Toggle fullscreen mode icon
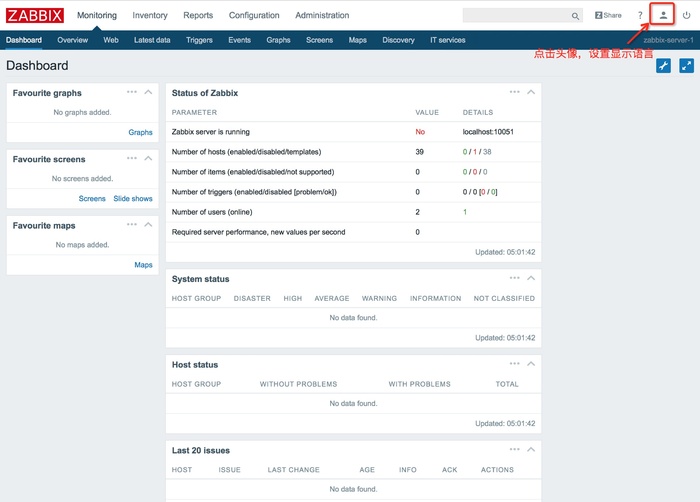 (686, 66)
